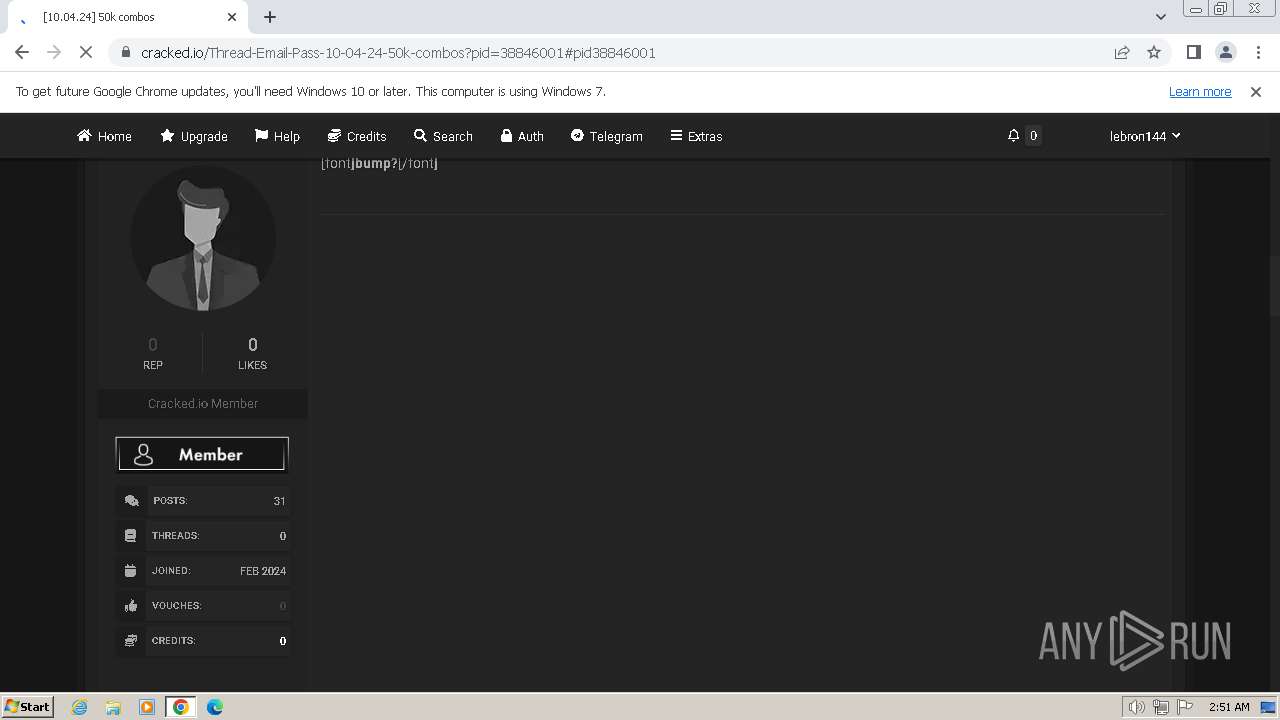This screenshot has width=1280, height=720.
Task: Click the VOUCHES stat row
Action: (x=203, y=606)
